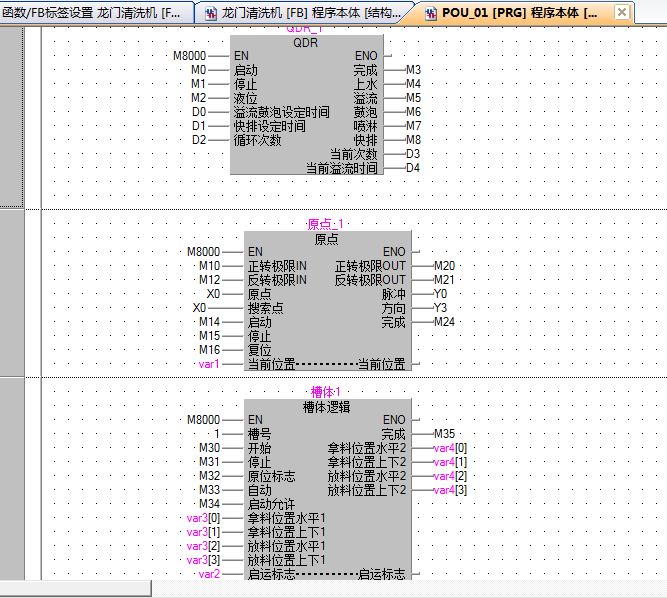Image resolution: width=667 pixels, height=598 pixels.
Task: Click the icon on the 龙门清洗机 [FB] 程序本体 tab
Action: 210,14
